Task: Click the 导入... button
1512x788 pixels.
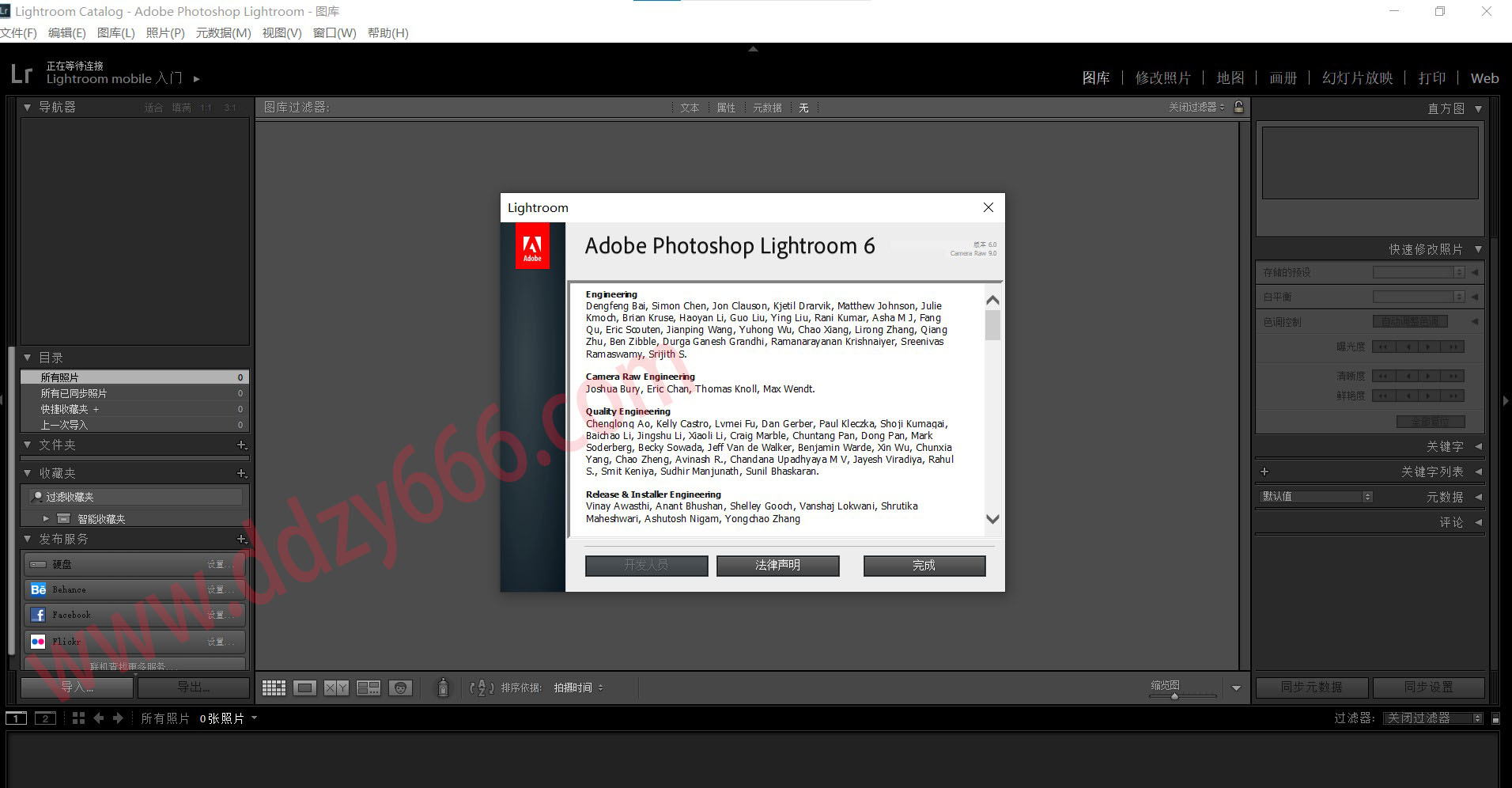Action: (77, 687)
